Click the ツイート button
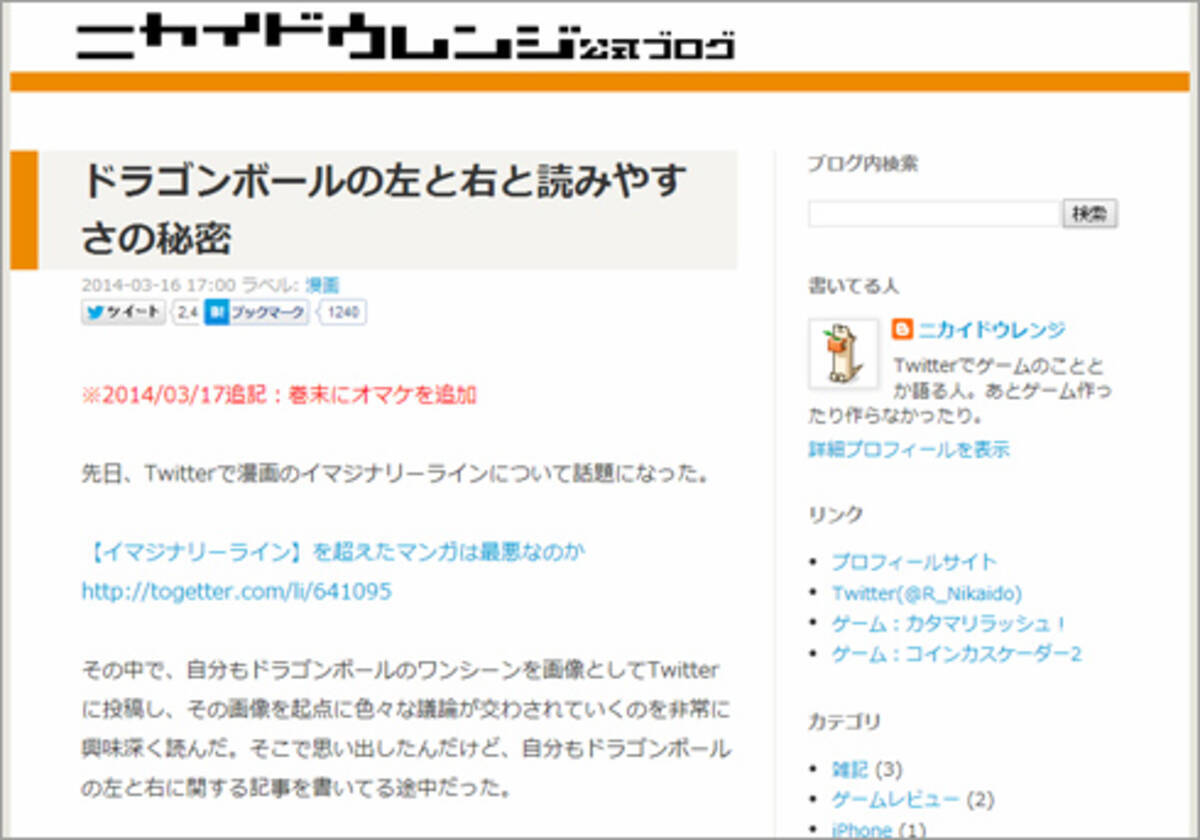 tap(123, 312)
